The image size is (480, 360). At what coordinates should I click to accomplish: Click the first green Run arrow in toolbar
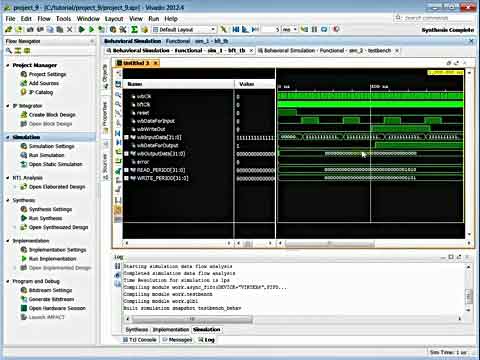[81, 30]
